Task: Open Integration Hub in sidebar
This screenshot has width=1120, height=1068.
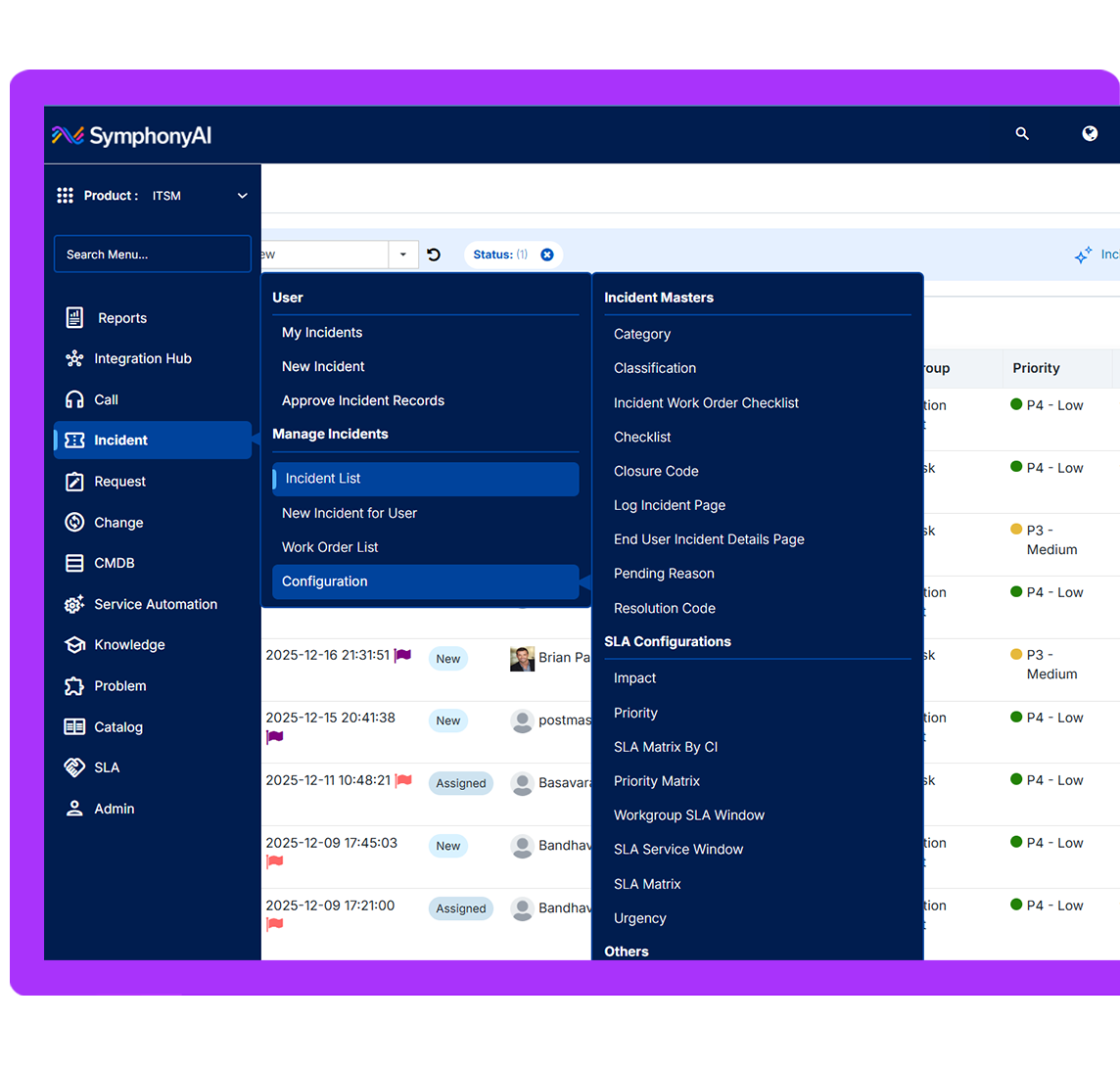Action: click(142, 359)
